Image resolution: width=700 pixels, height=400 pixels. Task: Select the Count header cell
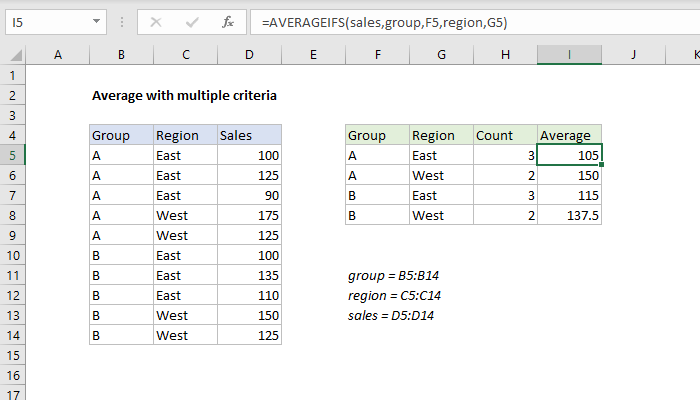505,135
